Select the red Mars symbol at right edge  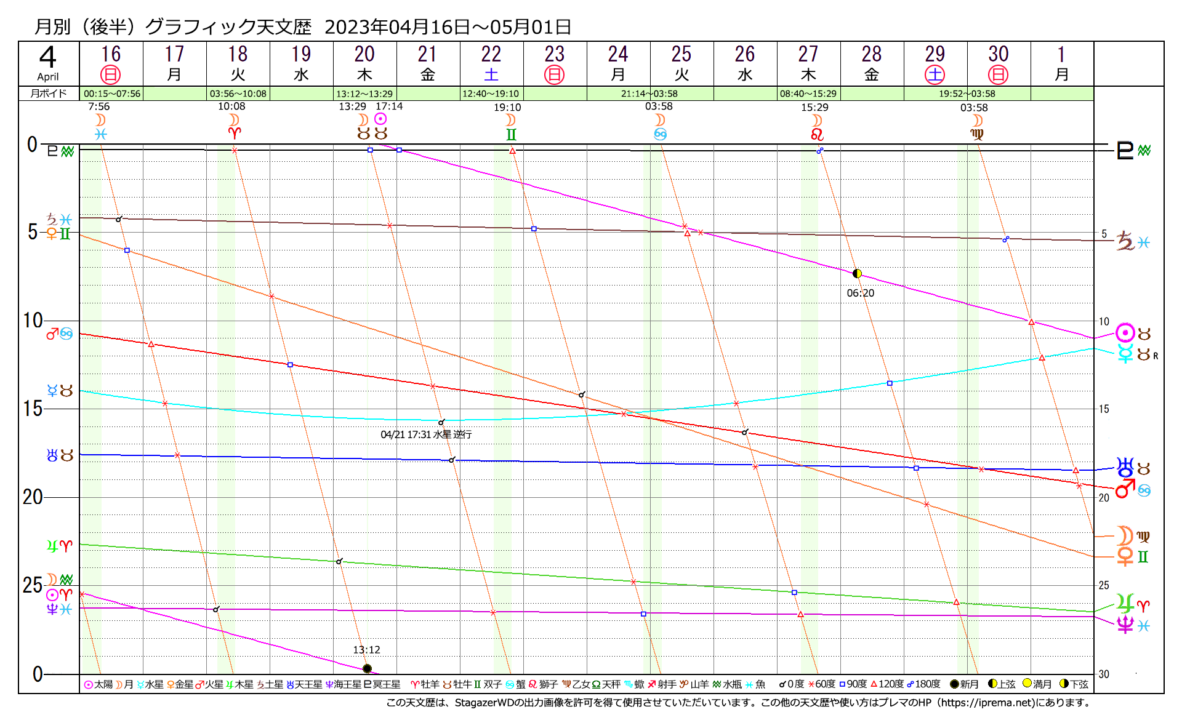point(1126,488)
